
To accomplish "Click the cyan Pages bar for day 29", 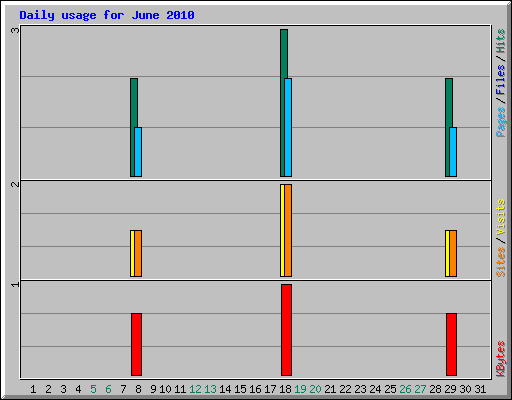I will (453, 152).
